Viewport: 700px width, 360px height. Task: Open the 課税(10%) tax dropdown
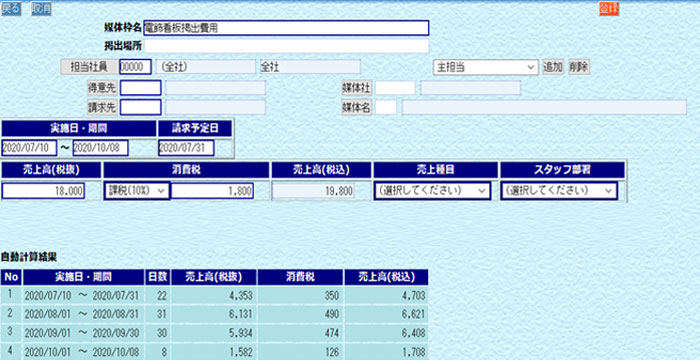pyautogui.click(x=137, y=191)
